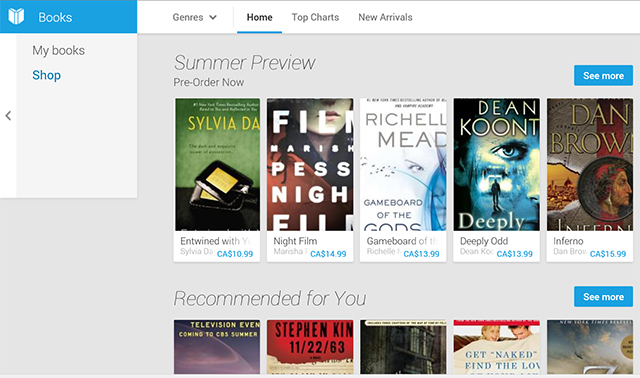Click the Deeply Odd CA$13.99 price

[515, 254]
